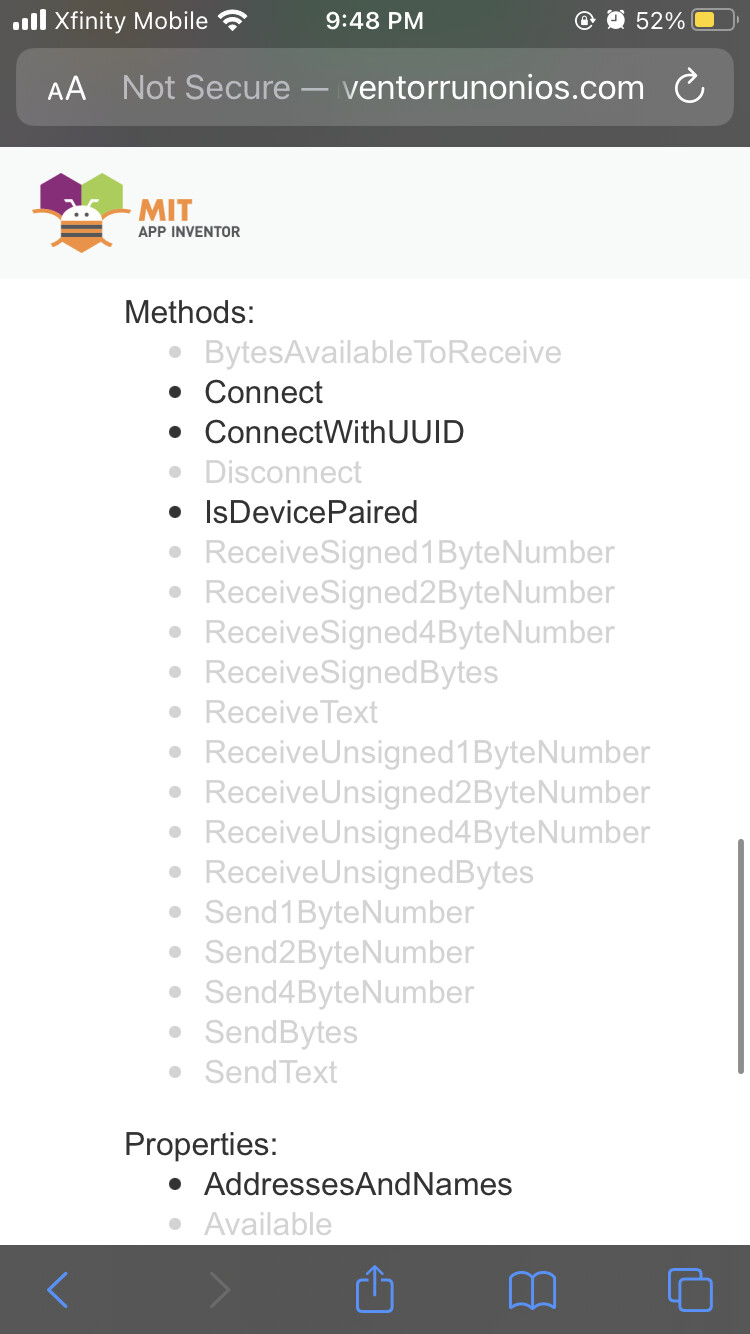Click the page scrollbar indicator
Screen dimensions: 750x1334
point(741,955)
